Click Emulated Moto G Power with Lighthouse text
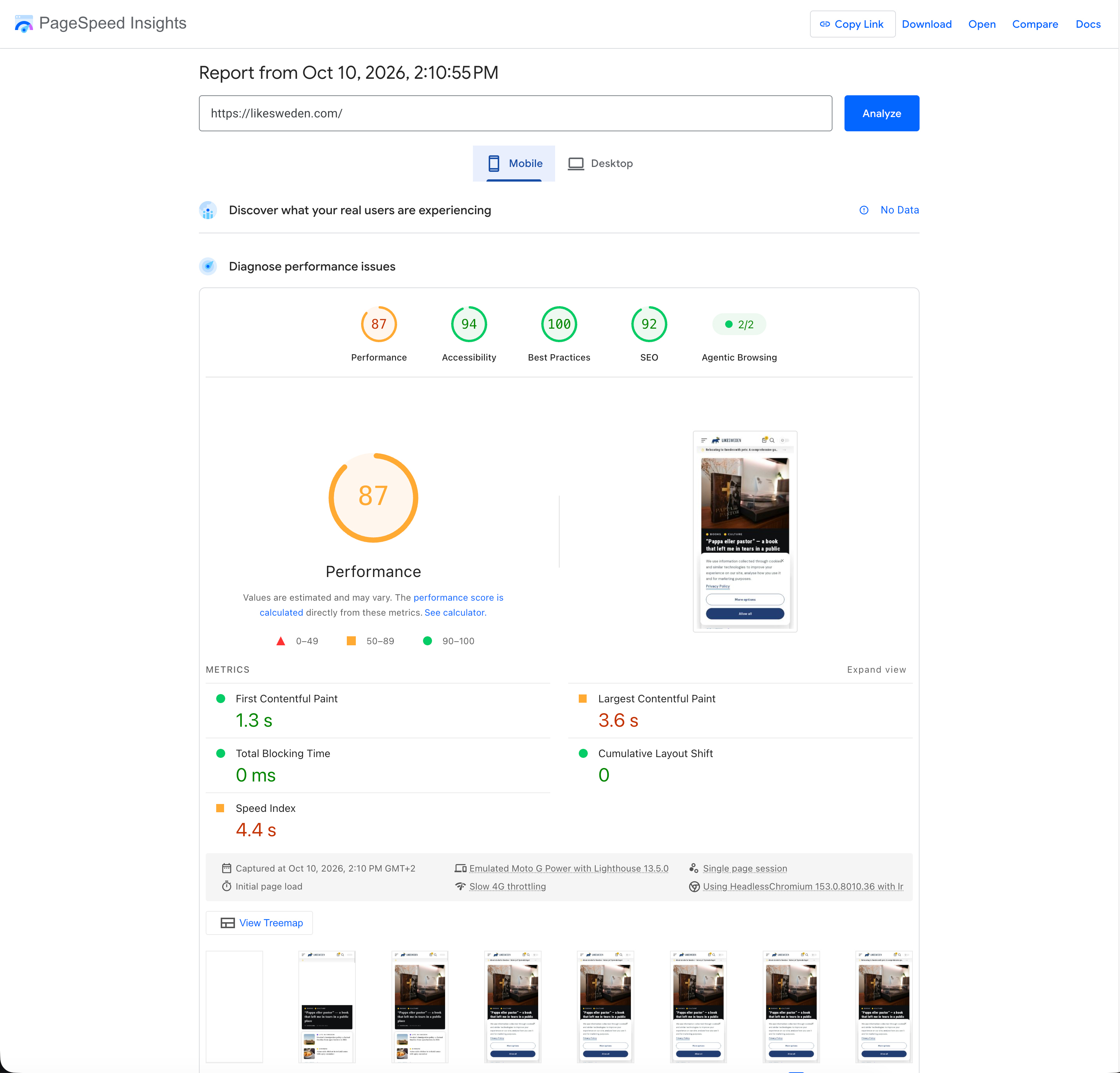 point(569,868)
